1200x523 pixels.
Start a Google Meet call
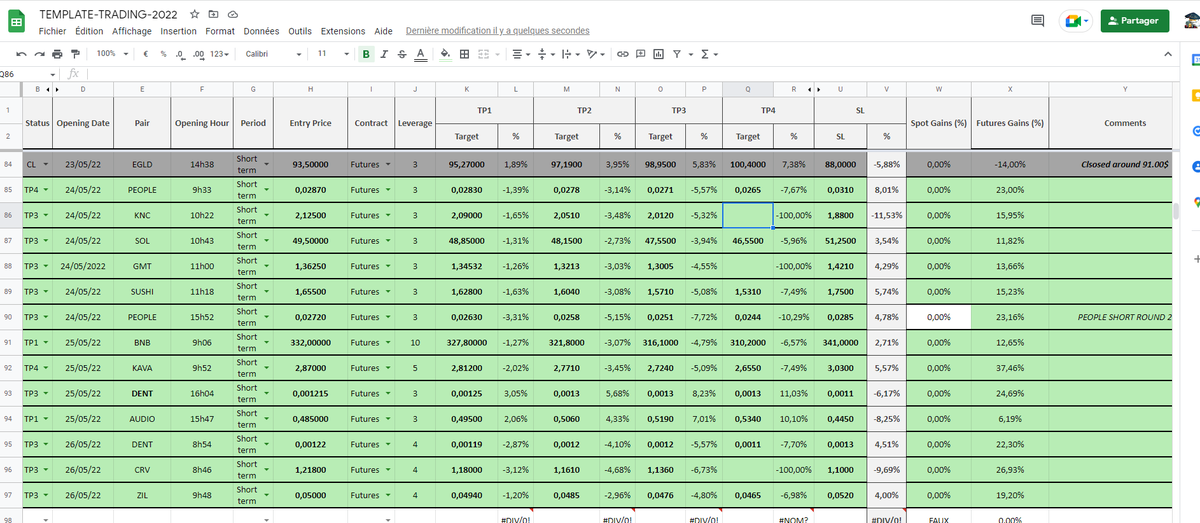click(x=1076, y=20)
